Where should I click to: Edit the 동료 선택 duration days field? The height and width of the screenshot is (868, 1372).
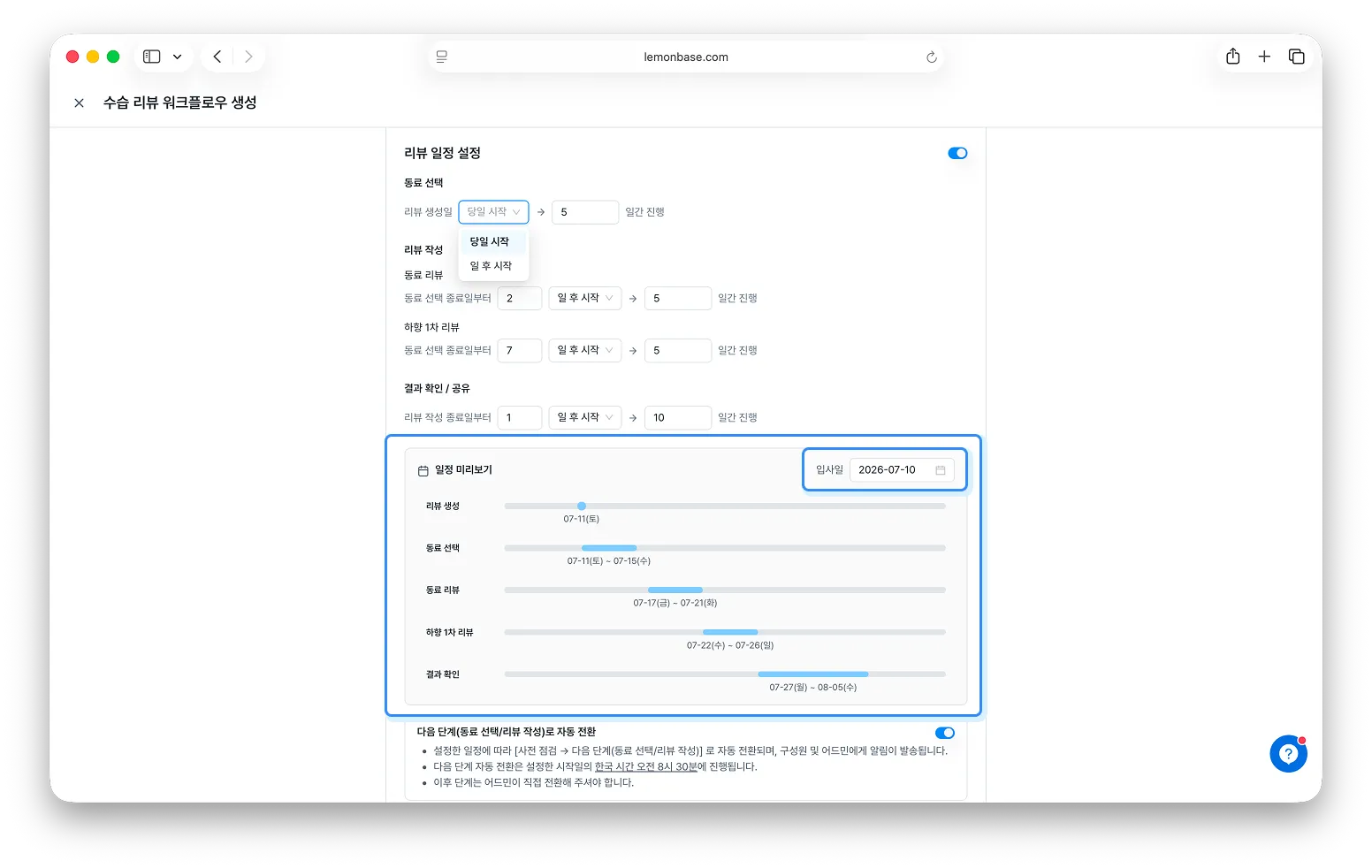coord(585,212)
